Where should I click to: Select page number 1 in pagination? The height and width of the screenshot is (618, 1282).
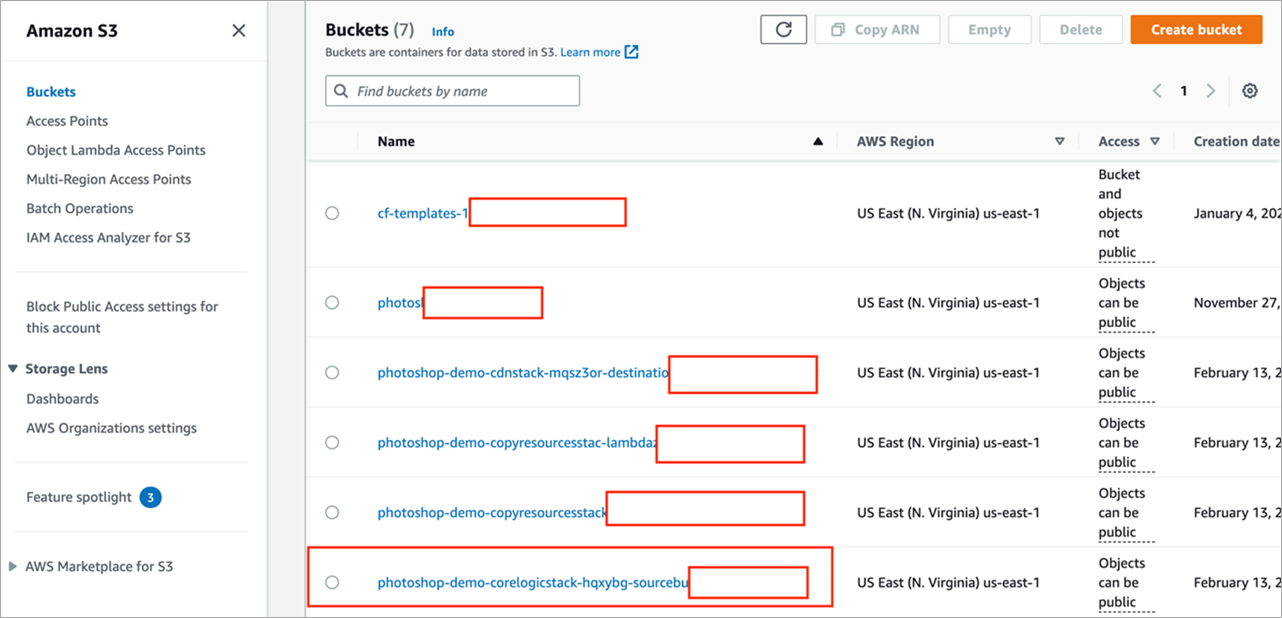click(1184, 91)
